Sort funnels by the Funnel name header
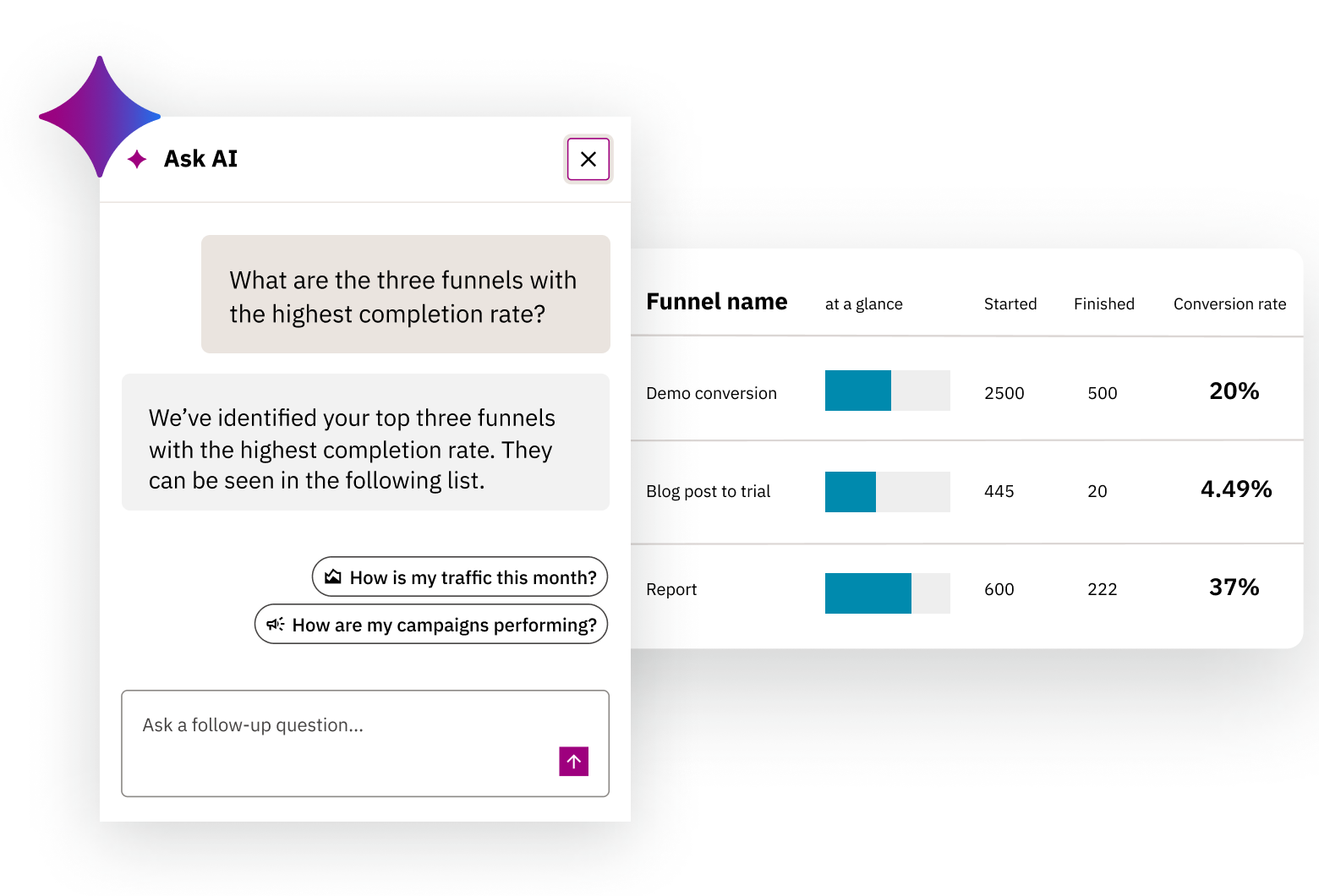1319x896 pixels. pyautogui.click(x=716, y=302)
